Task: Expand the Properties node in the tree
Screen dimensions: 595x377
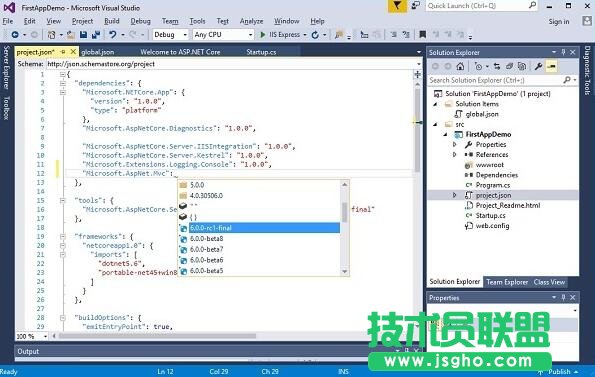Action: pos(455,145)
